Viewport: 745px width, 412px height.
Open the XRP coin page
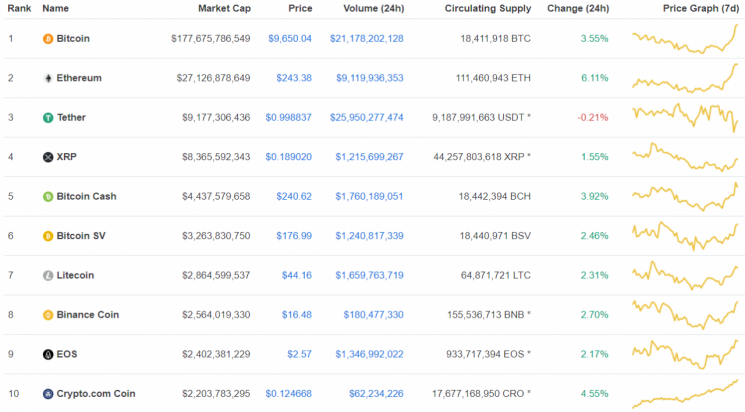[67, 157]
